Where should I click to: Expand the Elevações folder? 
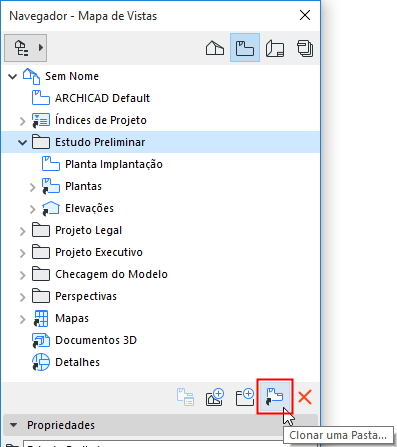coord(32,209)
